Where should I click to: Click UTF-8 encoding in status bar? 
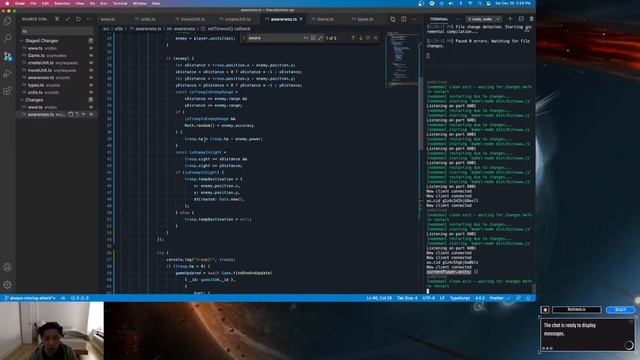tap(428, 298)
